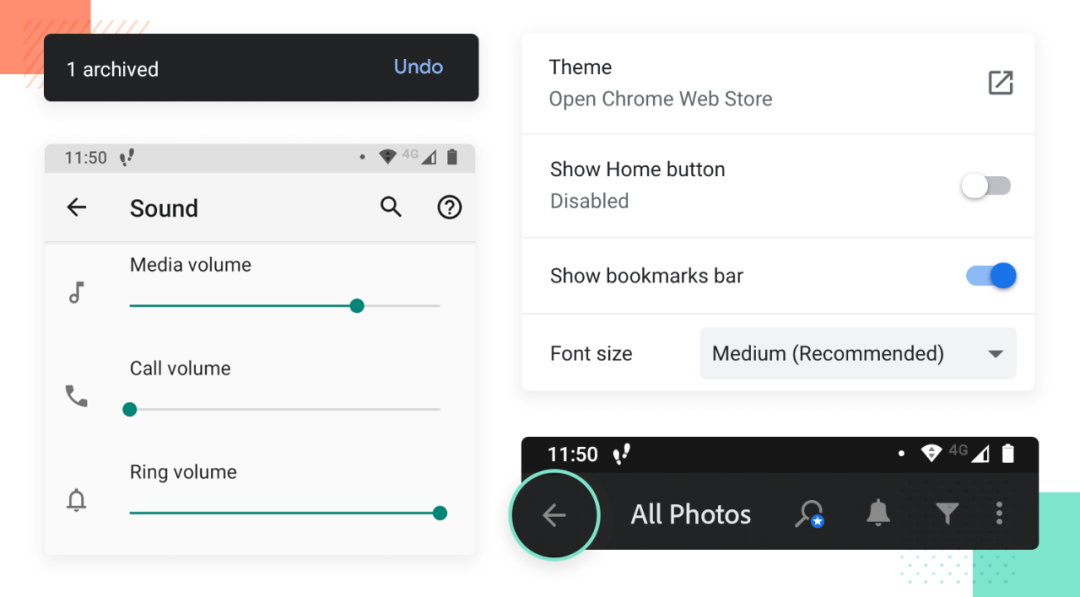
Task: Open the starred search icon in All Photos
Action: tap(808, 514)
